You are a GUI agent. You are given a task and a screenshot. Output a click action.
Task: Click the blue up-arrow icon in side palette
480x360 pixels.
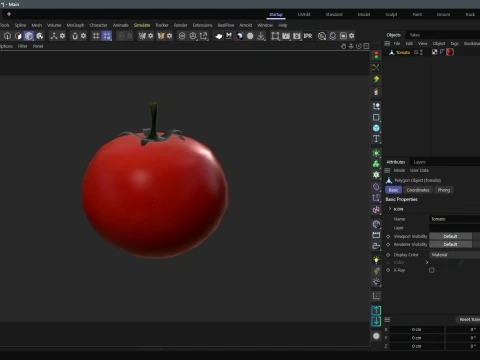(x=376, y=310)
